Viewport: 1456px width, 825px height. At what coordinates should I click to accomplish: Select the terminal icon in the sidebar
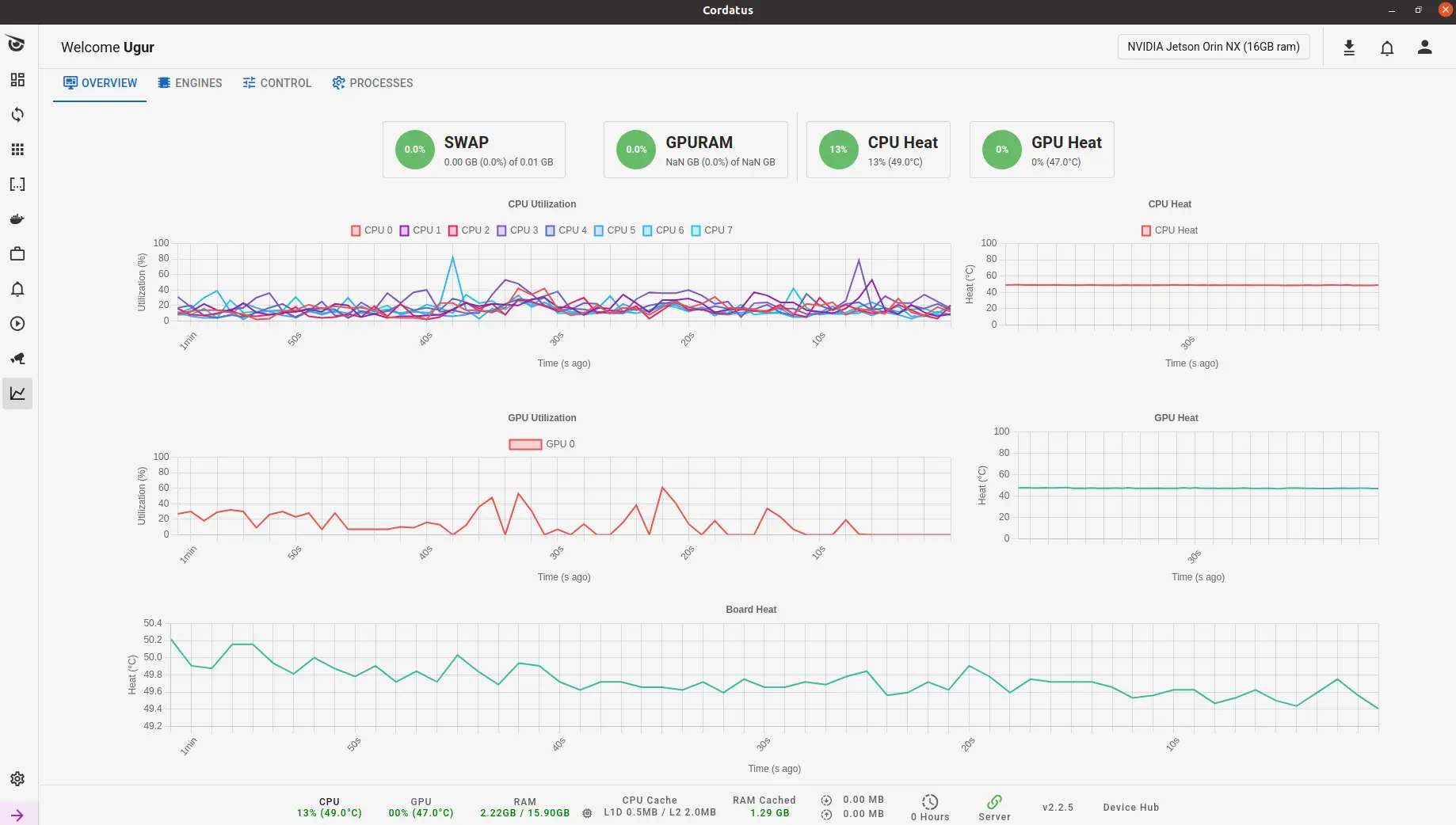click(17, 184)
